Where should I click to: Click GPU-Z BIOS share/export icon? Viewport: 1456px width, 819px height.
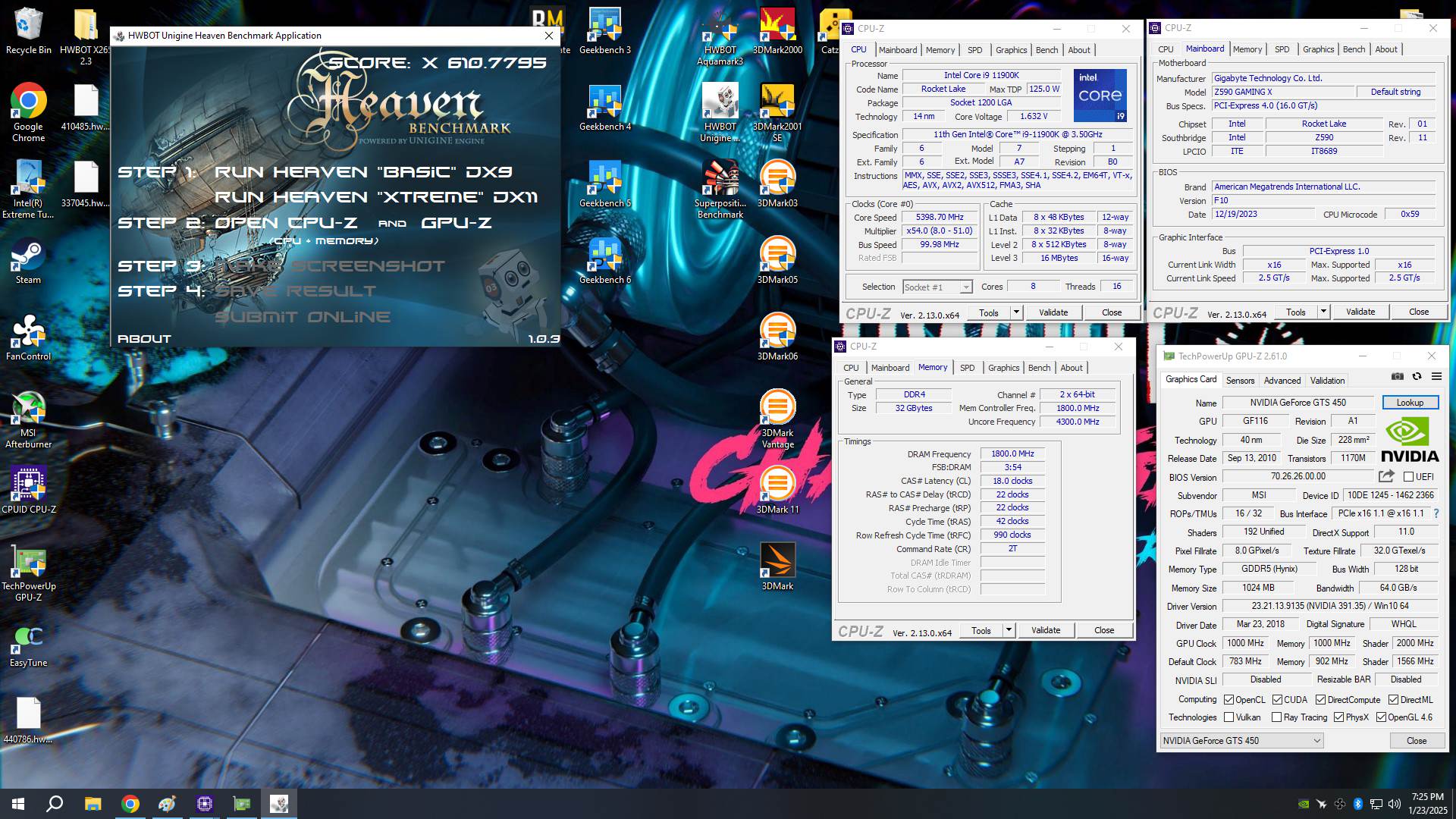(1386, 476)
